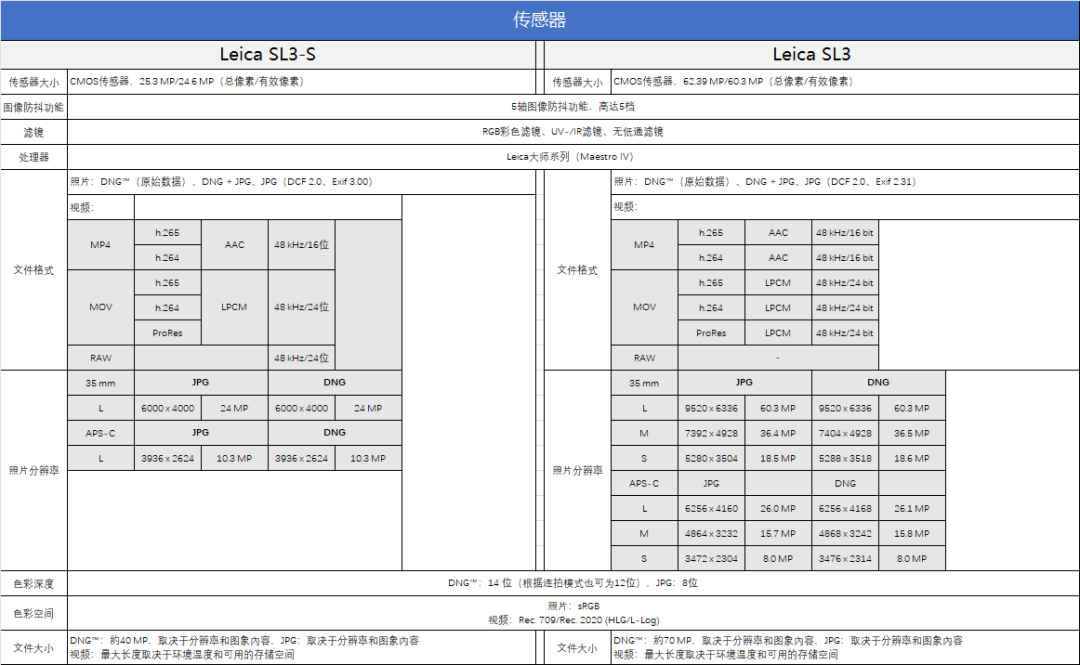Click the 7392 x 4928 resolution cell
This screenshot has height=665, width=1080.
tap(711, 433)
